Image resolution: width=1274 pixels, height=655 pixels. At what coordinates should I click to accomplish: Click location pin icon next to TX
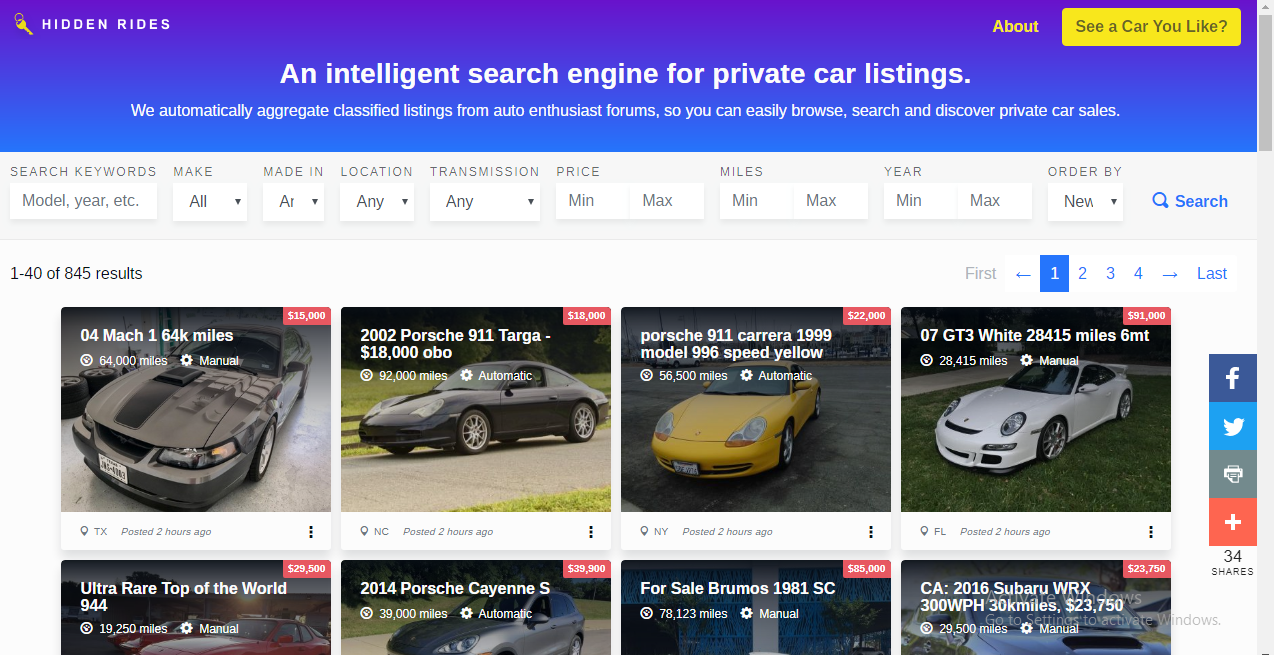(84, 531)
